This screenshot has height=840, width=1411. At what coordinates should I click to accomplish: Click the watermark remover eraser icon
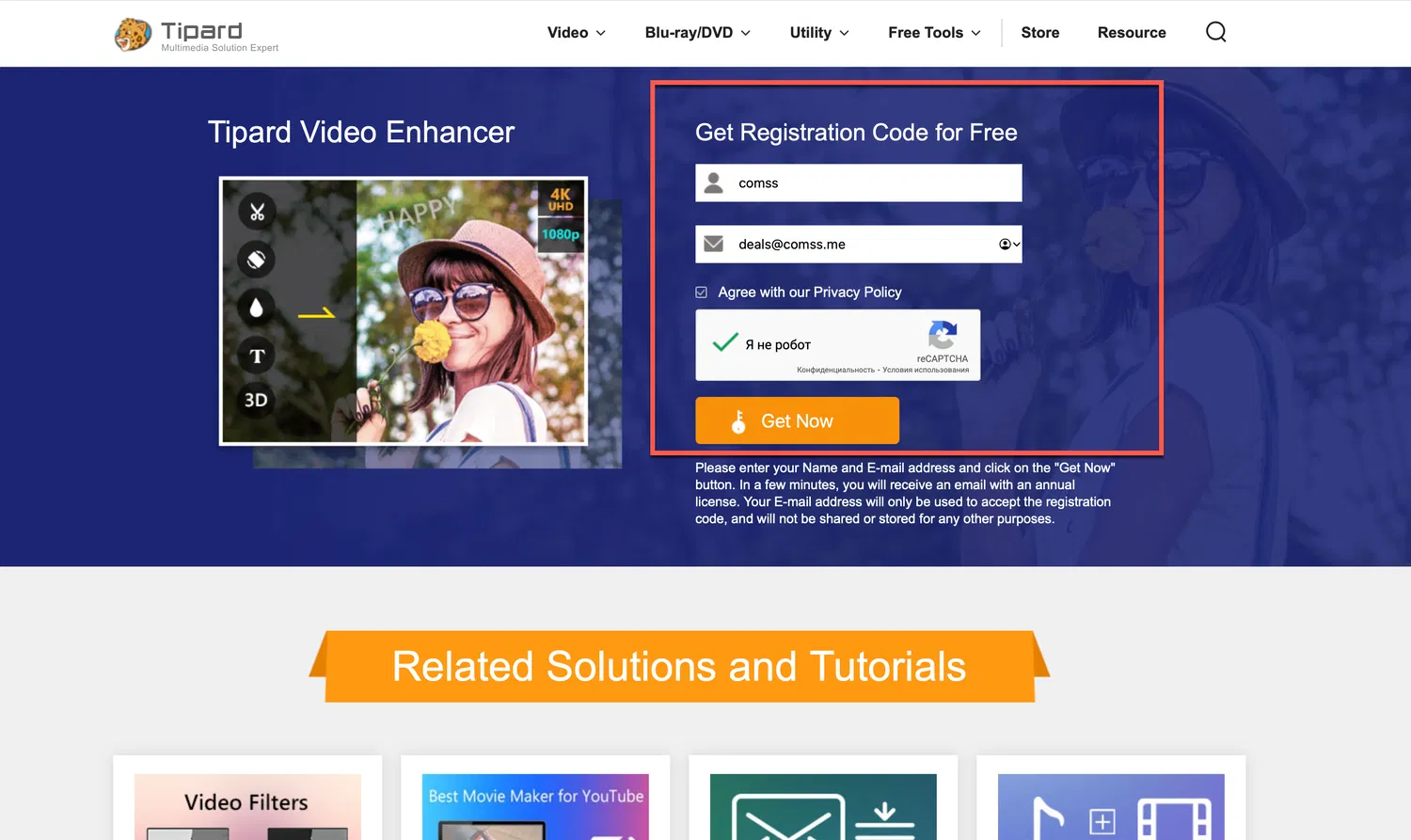click(x=256, y=260)
